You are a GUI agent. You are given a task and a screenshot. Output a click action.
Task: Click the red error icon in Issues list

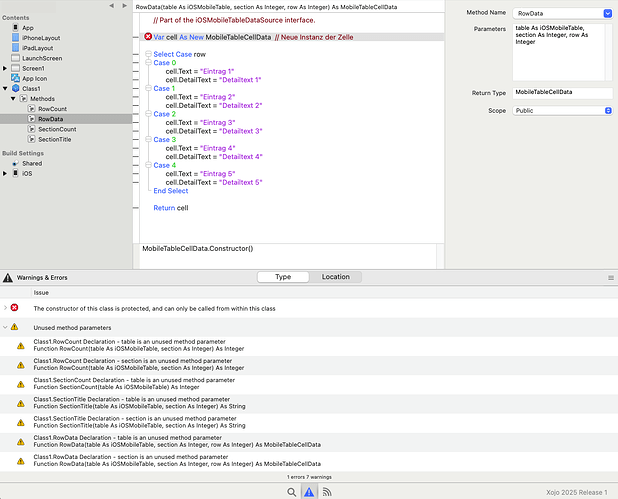[15, 307]
